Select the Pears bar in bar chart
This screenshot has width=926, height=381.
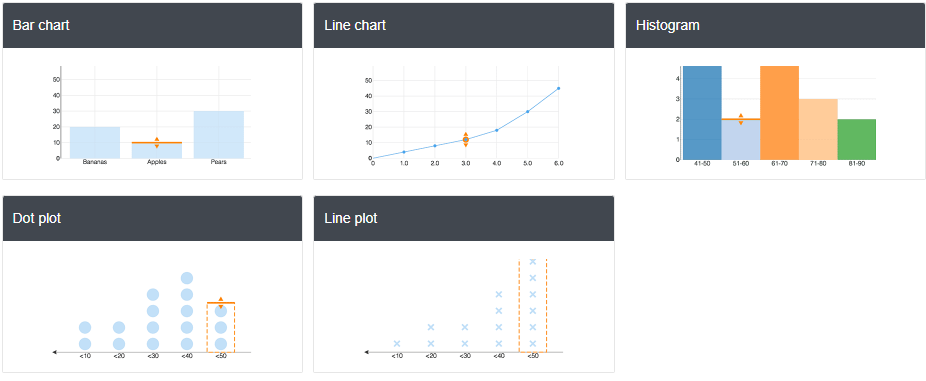coord(219,135)
